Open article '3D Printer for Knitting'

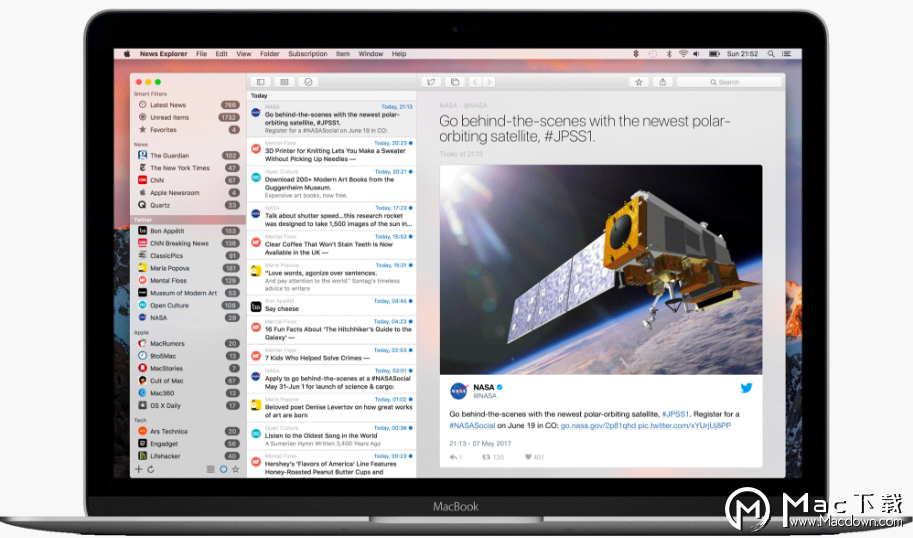[331, 151]
